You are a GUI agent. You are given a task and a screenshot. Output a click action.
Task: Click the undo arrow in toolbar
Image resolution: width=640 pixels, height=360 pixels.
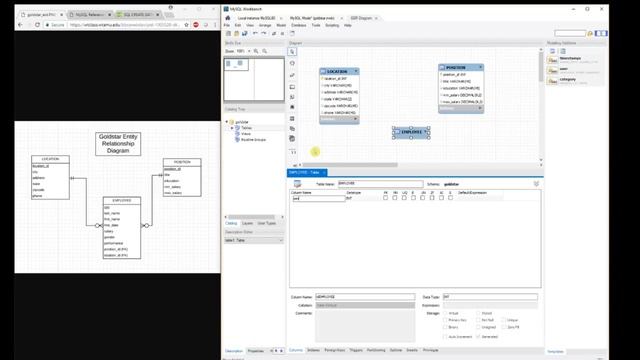[255, 33]
